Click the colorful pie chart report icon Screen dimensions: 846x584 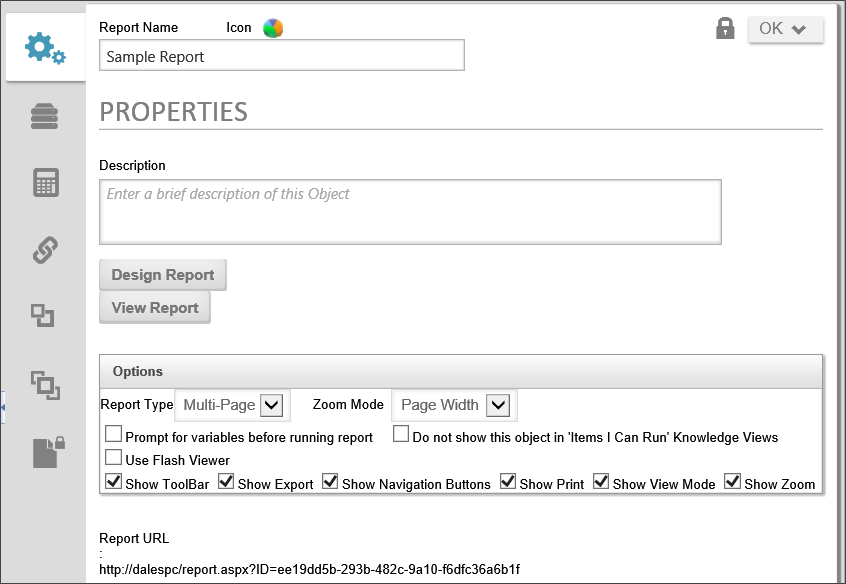click(273, 28)
